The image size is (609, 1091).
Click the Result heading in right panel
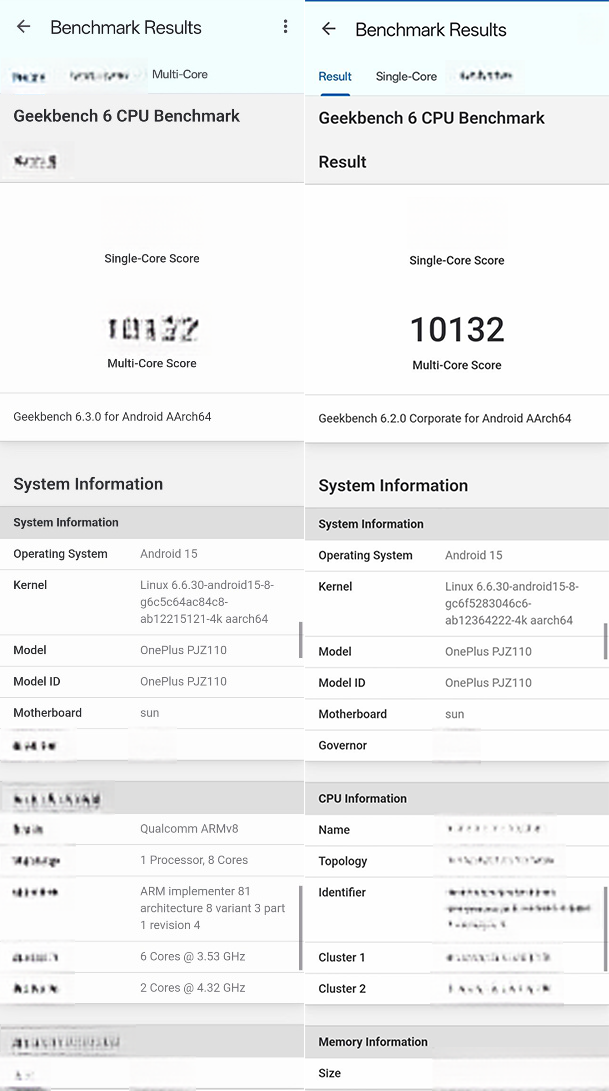click(x=342, y=161)
